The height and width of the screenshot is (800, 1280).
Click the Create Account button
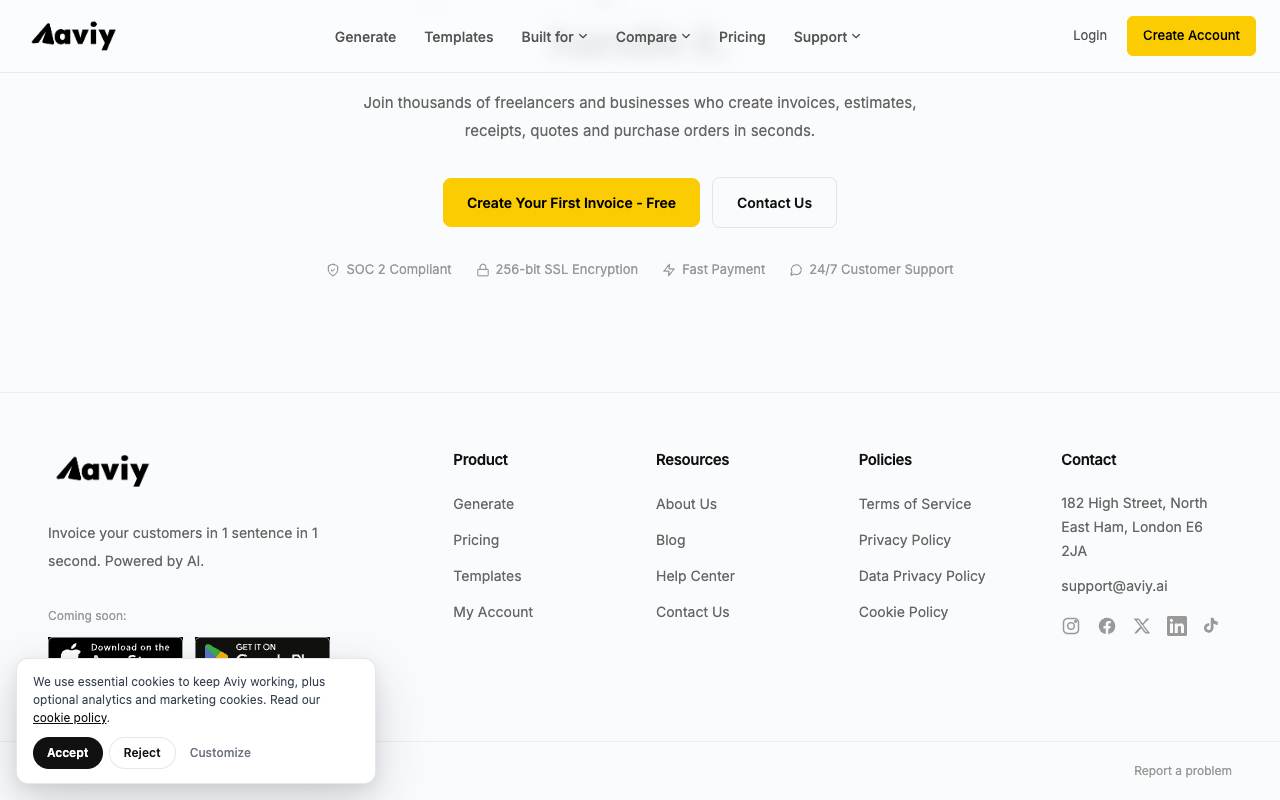[1191, 36]
